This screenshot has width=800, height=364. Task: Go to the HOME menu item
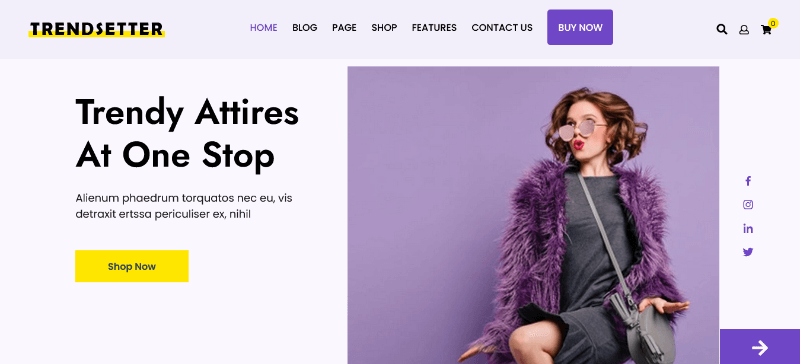(x=263, y=28)
